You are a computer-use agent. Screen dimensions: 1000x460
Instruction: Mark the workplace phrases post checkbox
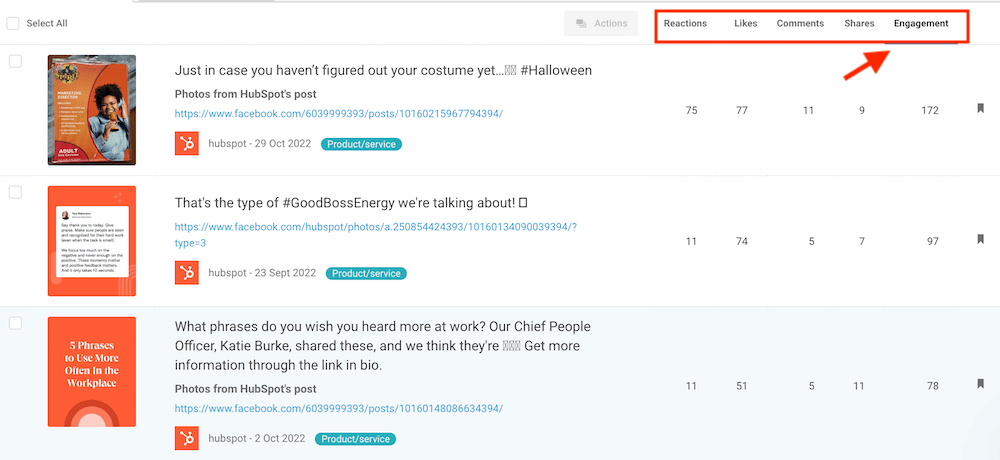tap(15, 323)
